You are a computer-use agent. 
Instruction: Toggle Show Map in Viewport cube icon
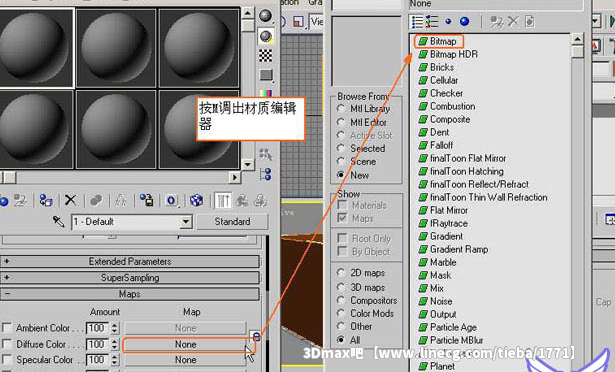click(196, 201)
